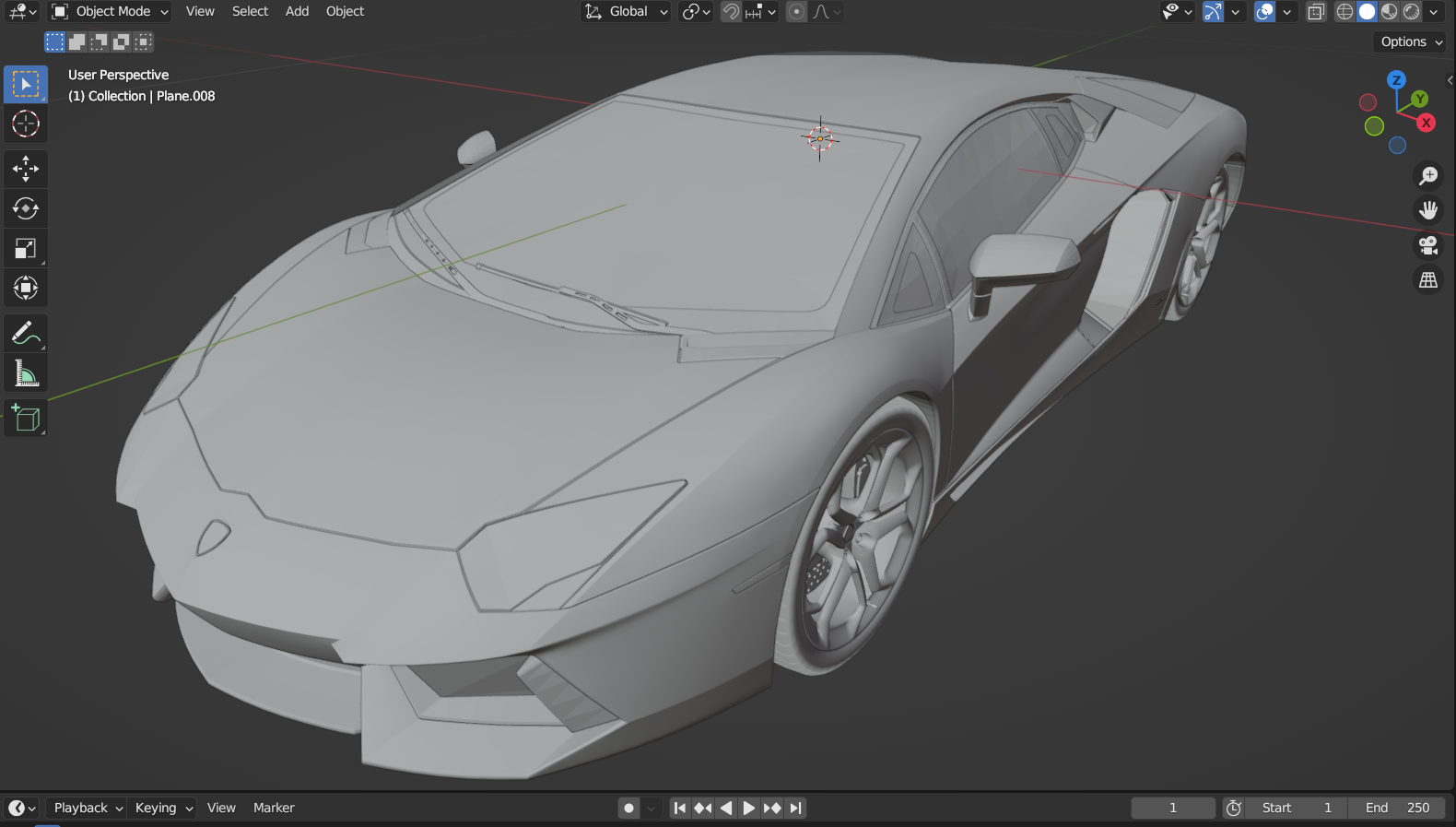1456x827 pixels.
Task: Open the Object Mode dropdown
Action: 111,11
